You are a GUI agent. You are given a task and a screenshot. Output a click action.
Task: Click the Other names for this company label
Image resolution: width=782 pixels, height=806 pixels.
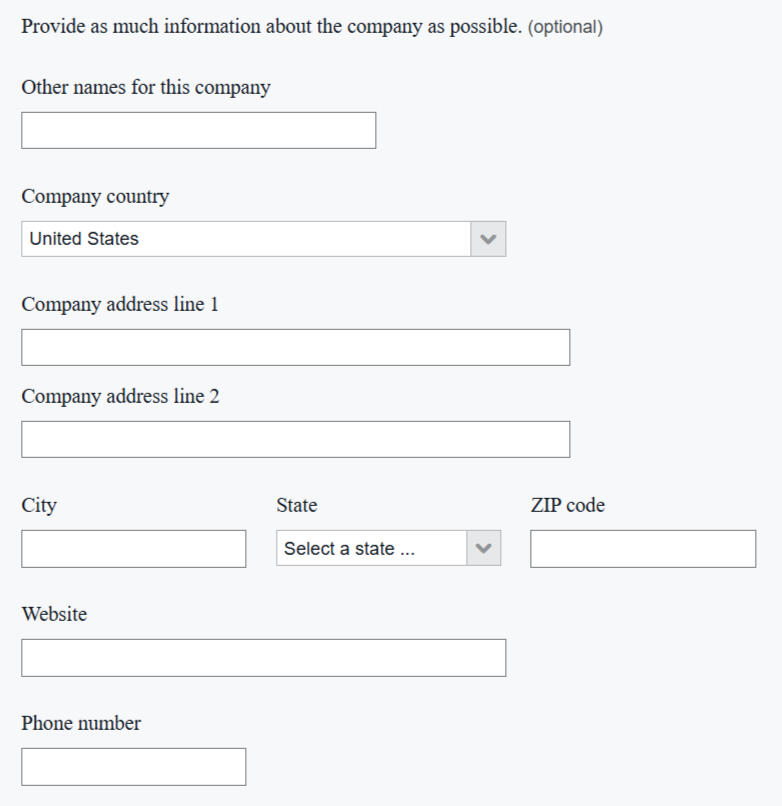pos(145,87)
